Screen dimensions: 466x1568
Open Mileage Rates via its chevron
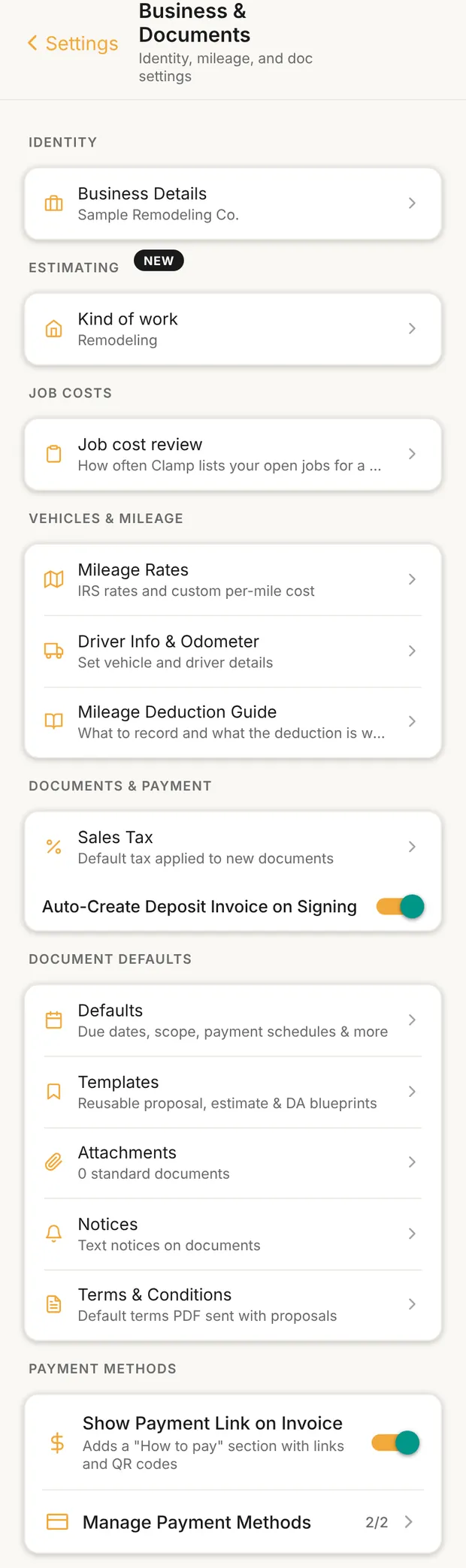point(412,580)
